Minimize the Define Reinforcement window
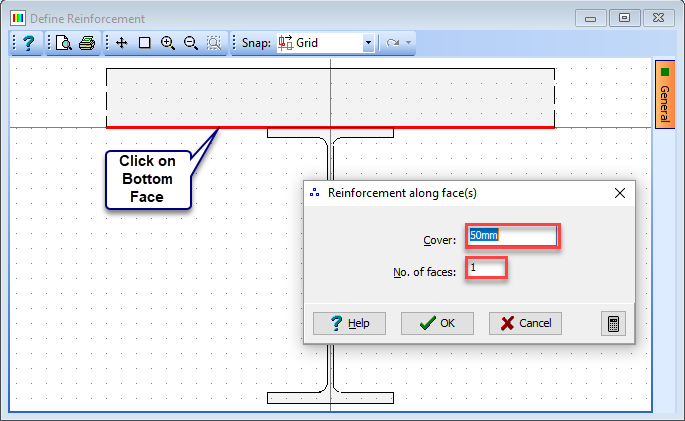This screenshot has width=685, height=421. (590, 18)
